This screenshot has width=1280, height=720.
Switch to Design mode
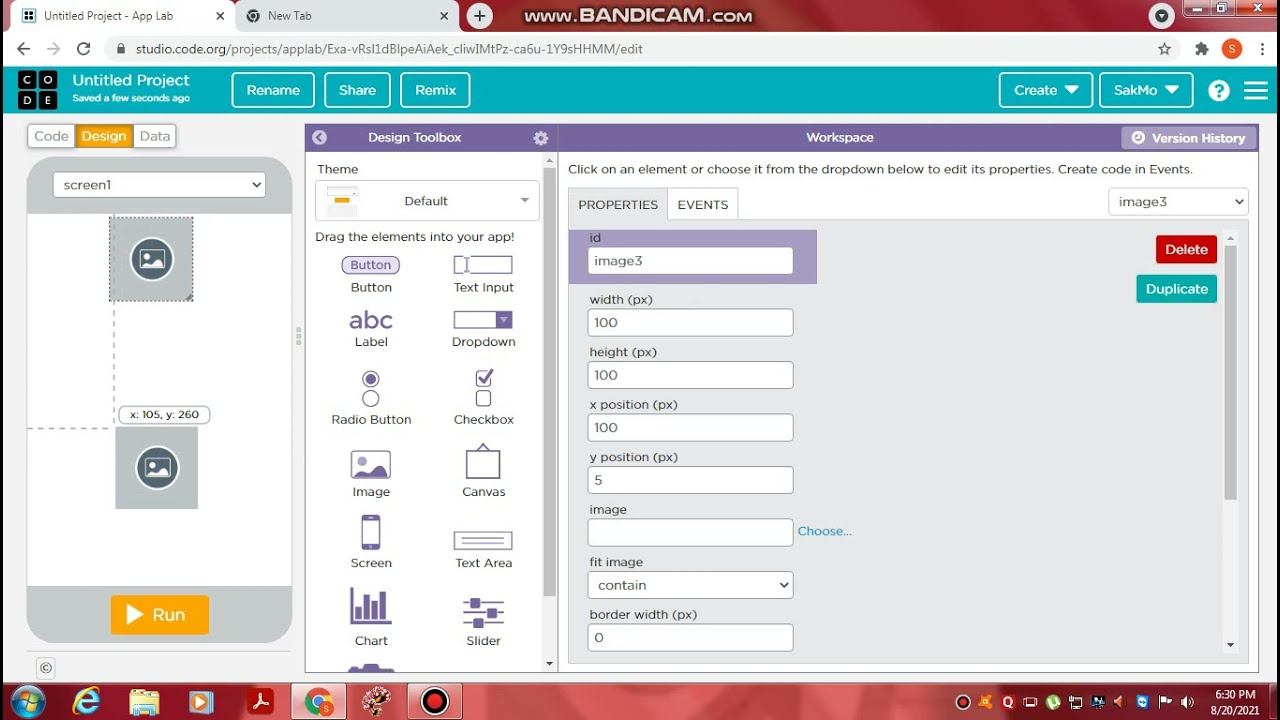pyautogui.click(x=104, y=136)
